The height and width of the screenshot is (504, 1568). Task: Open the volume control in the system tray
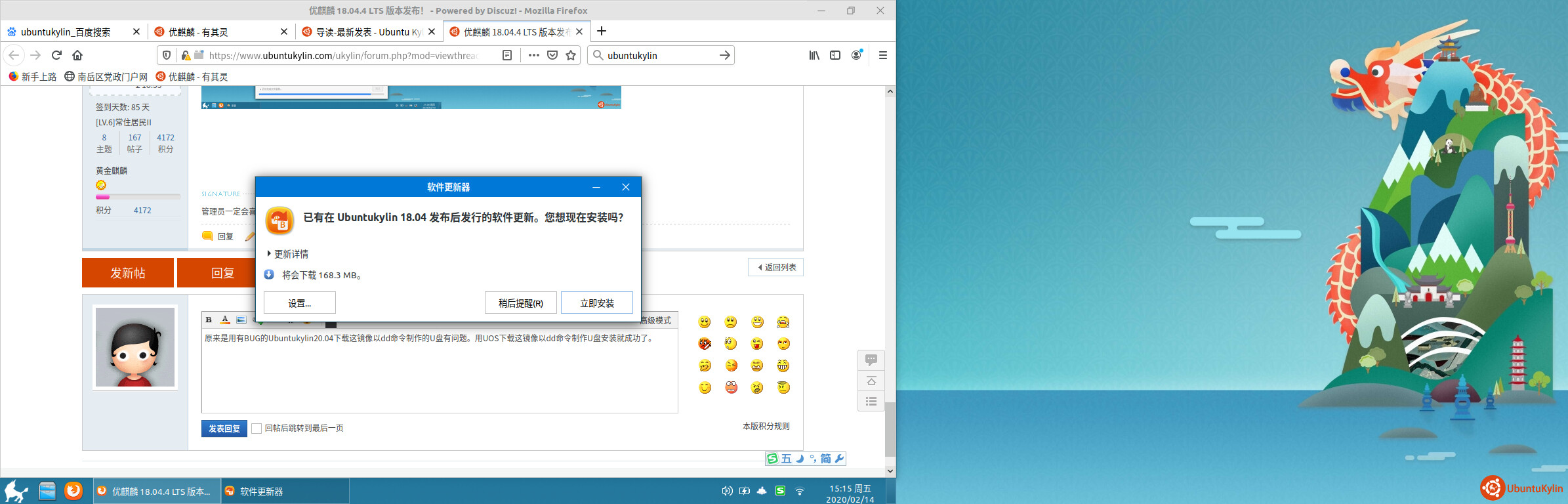pos(727,491)
